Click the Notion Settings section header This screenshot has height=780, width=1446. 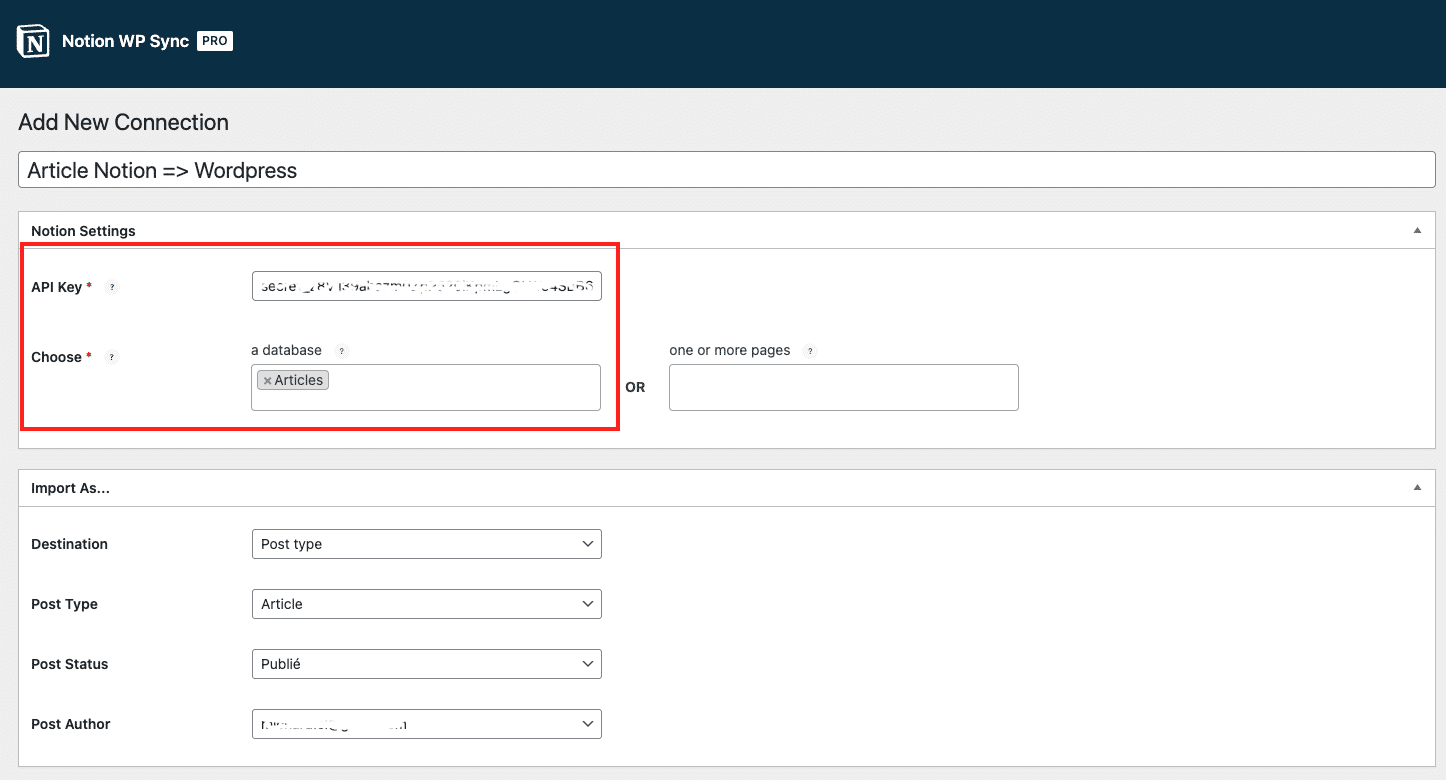[83, 230]
